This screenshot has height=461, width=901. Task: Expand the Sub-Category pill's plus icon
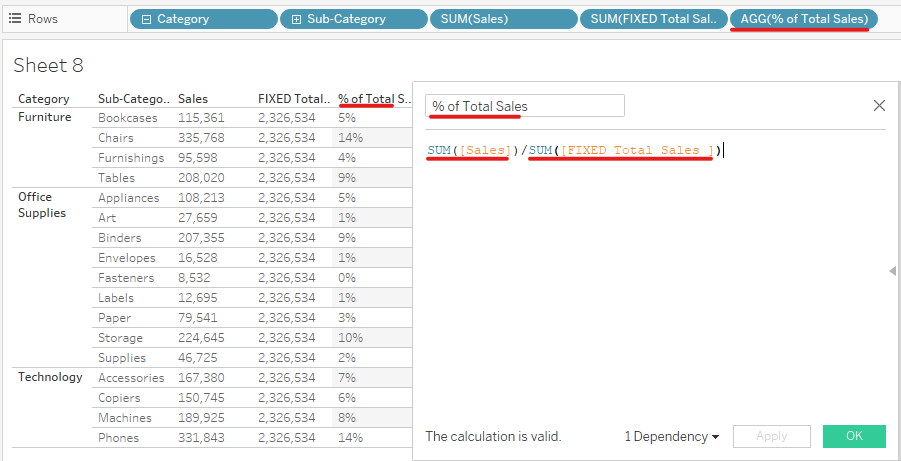click(296, 19)
